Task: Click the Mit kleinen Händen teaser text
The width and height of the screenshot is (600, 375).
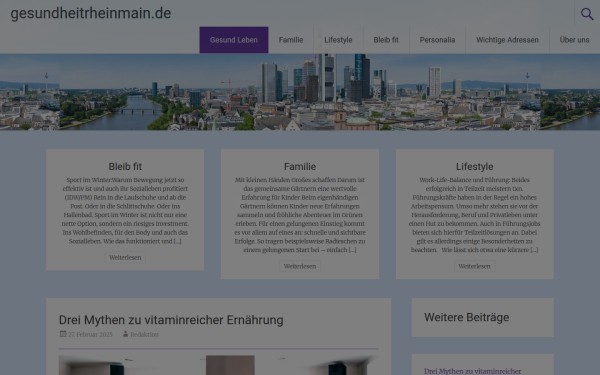Action: coord(300,215)
